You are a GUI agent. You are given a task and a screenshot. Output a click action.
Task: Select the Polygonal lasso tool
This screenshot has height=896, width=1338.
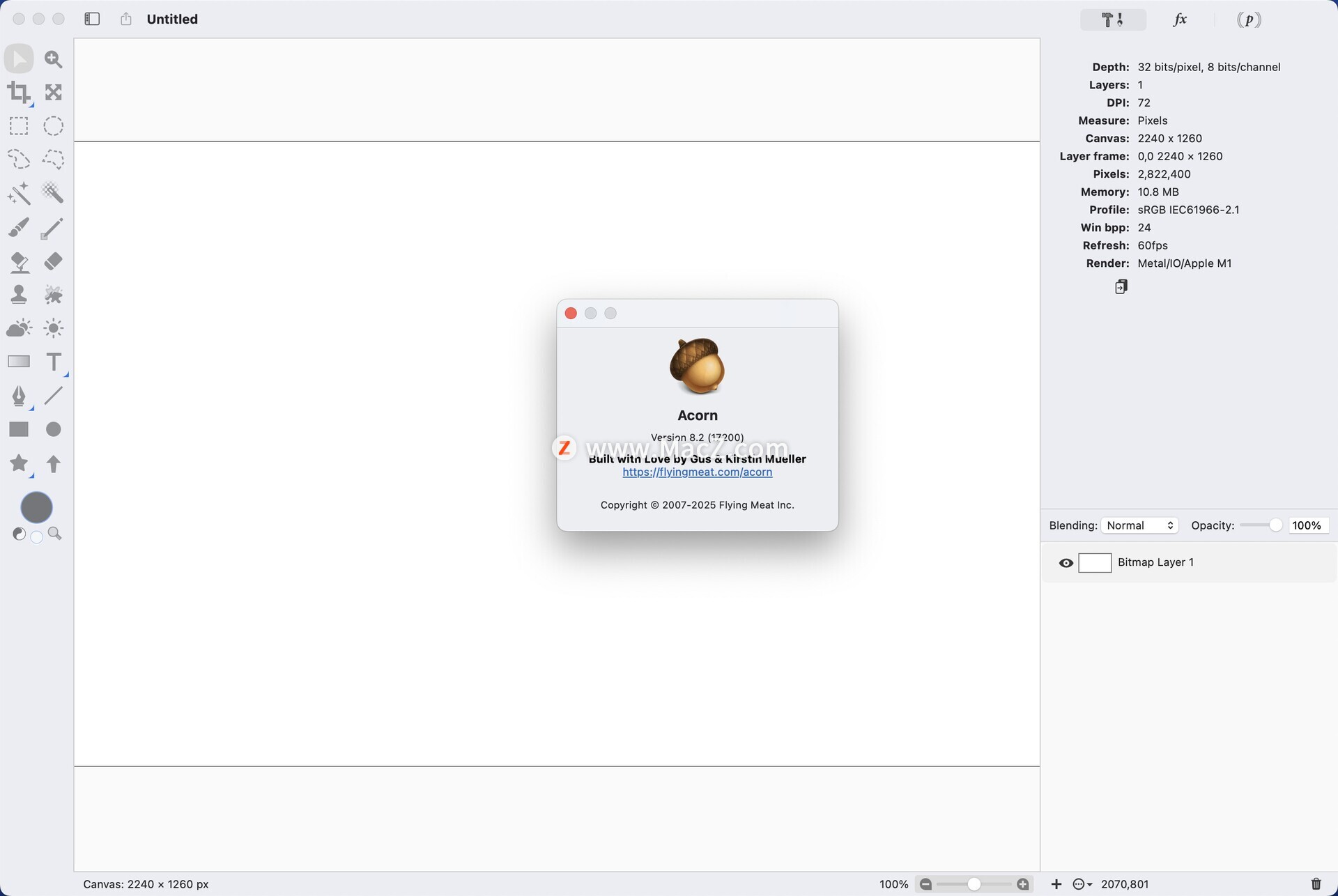coord(54,160)
